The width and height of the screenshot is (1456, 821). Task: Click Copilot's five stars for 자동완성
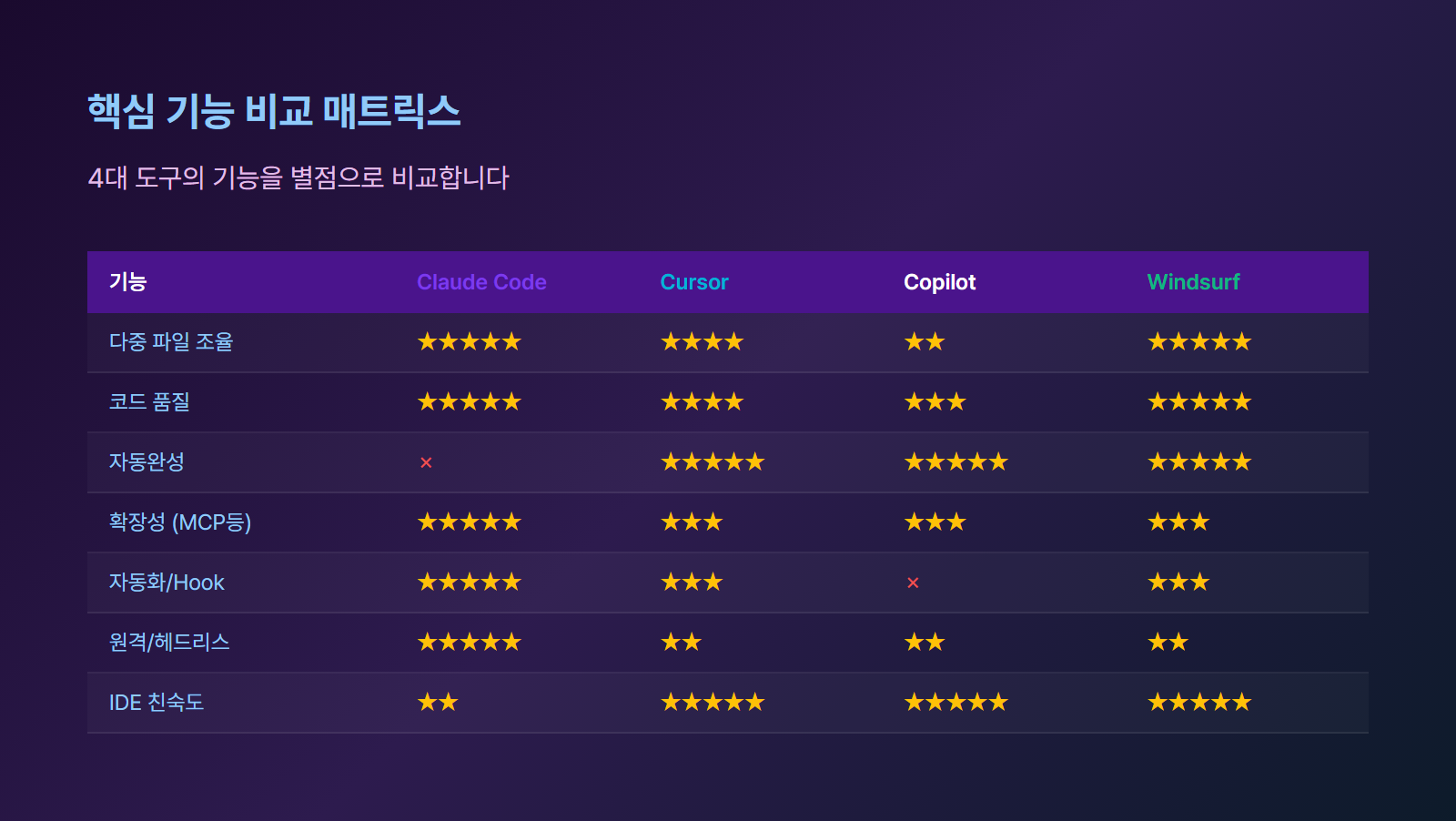click(x=956, y=462)
